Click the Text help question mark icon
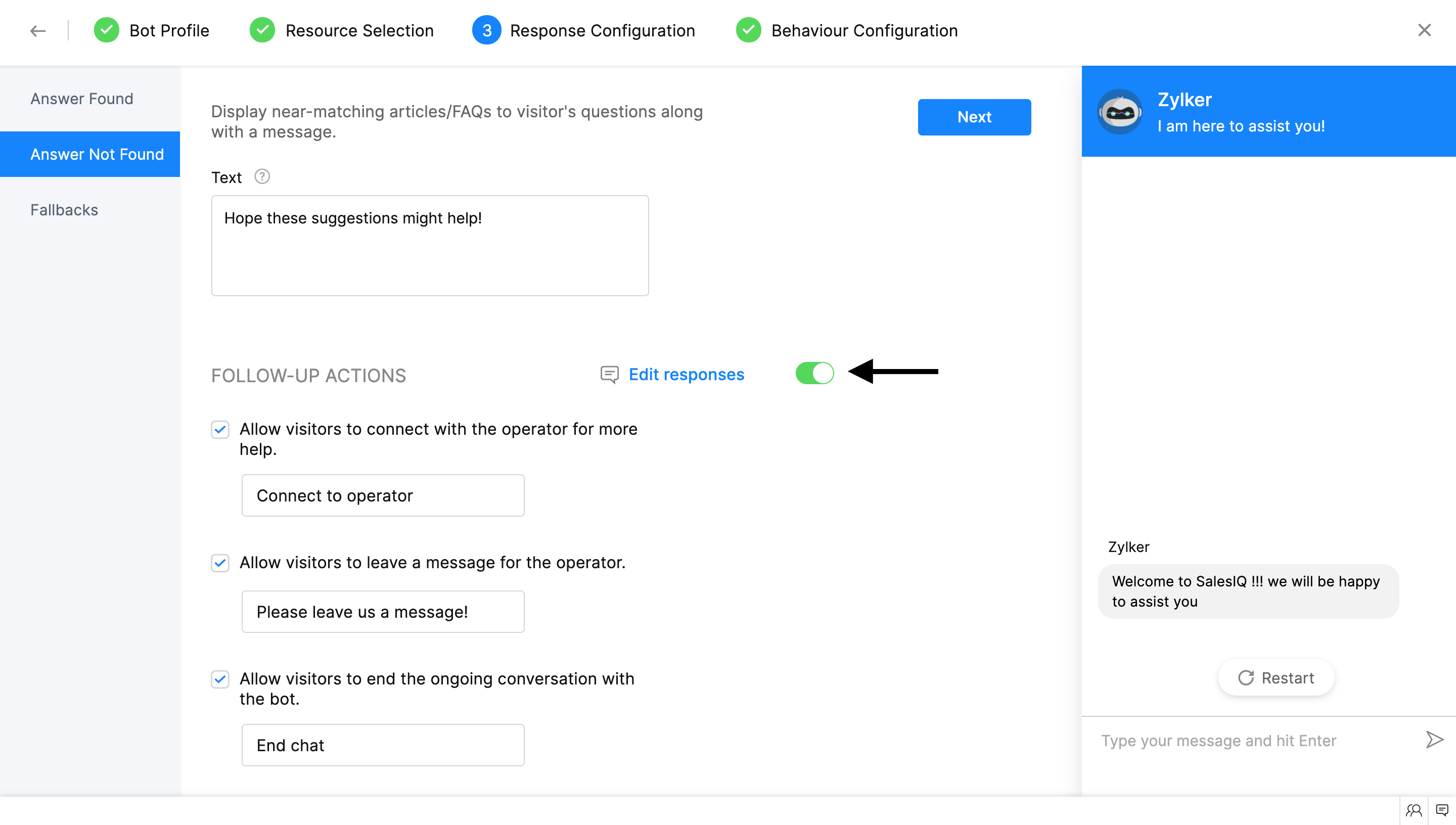 point(262,177)
